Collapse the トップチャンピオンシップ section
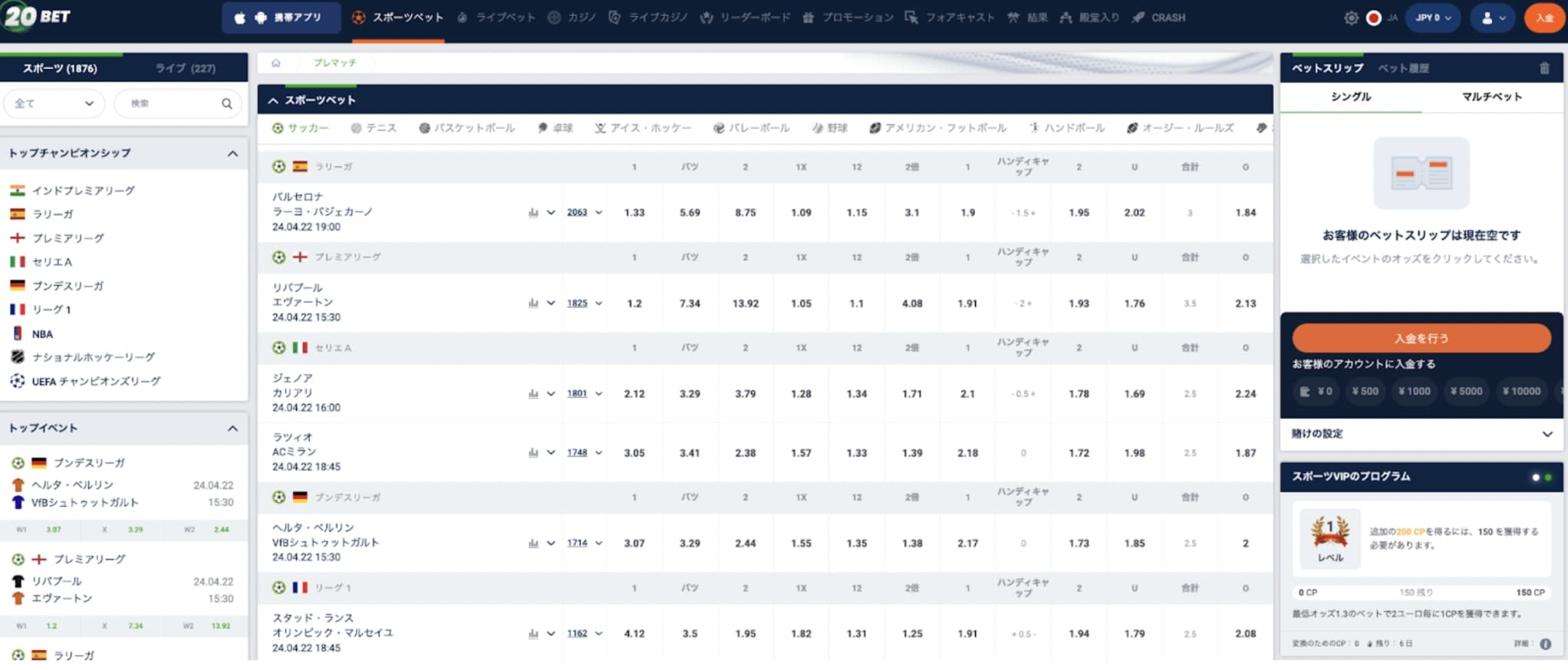Viewport: 1568px width, 670px height. click(x=232, y=153)
